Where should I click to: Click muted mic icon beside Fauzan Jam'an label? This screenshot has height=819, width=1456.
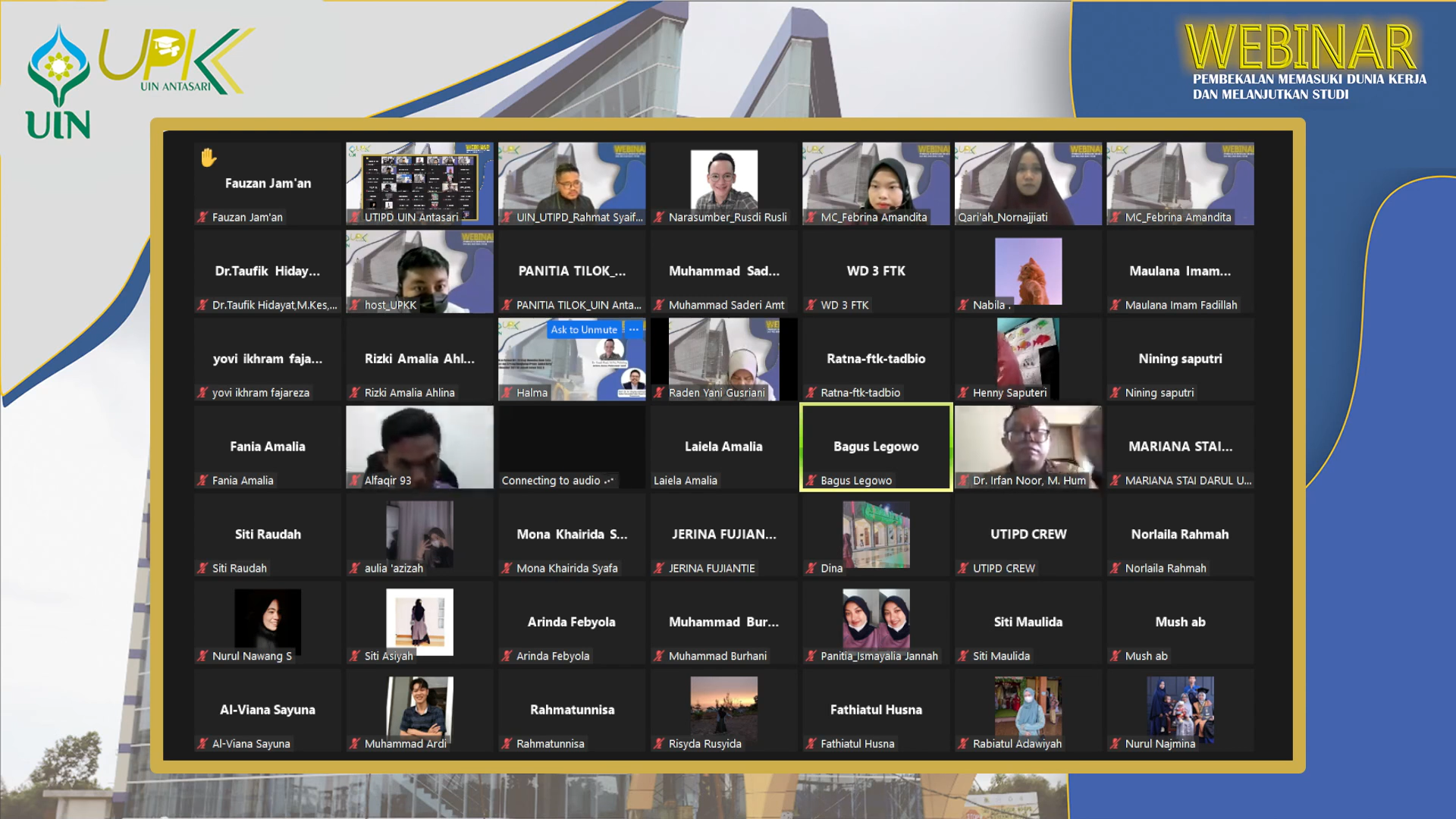tap(202, 217)
